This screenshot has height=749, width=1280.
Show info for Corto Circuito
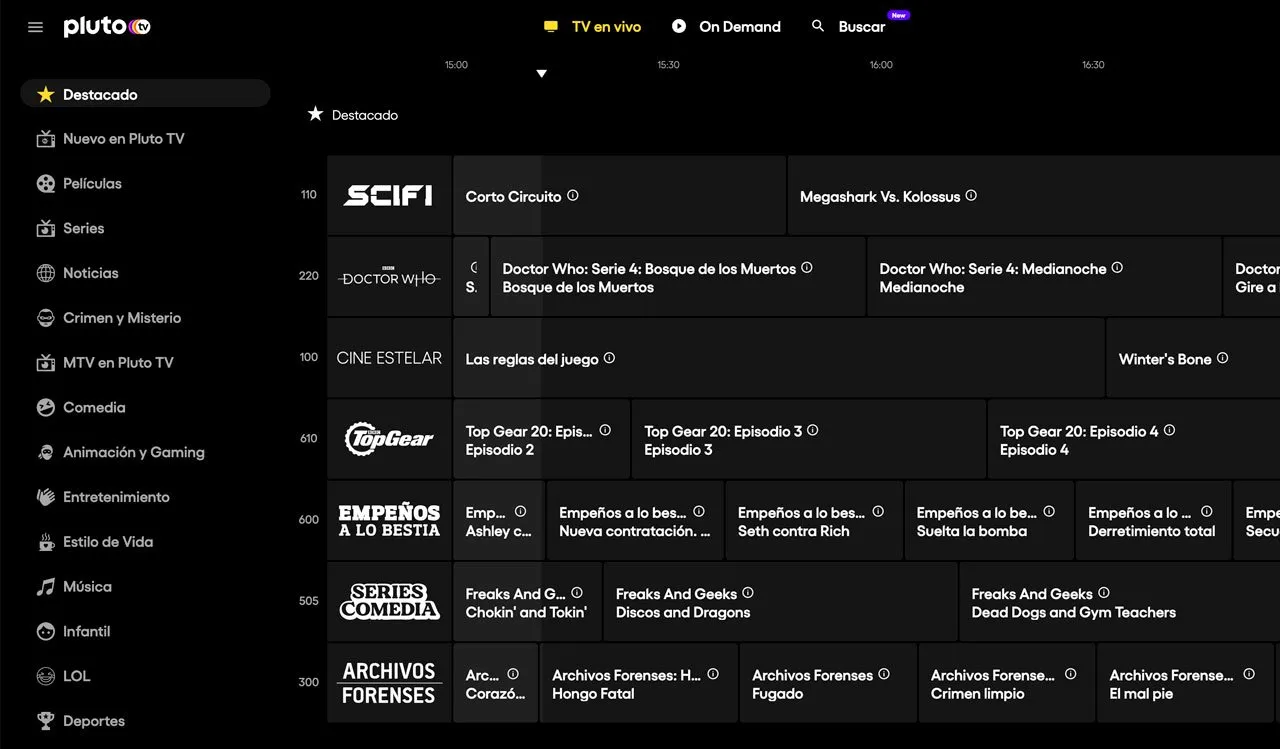[573, 196]
